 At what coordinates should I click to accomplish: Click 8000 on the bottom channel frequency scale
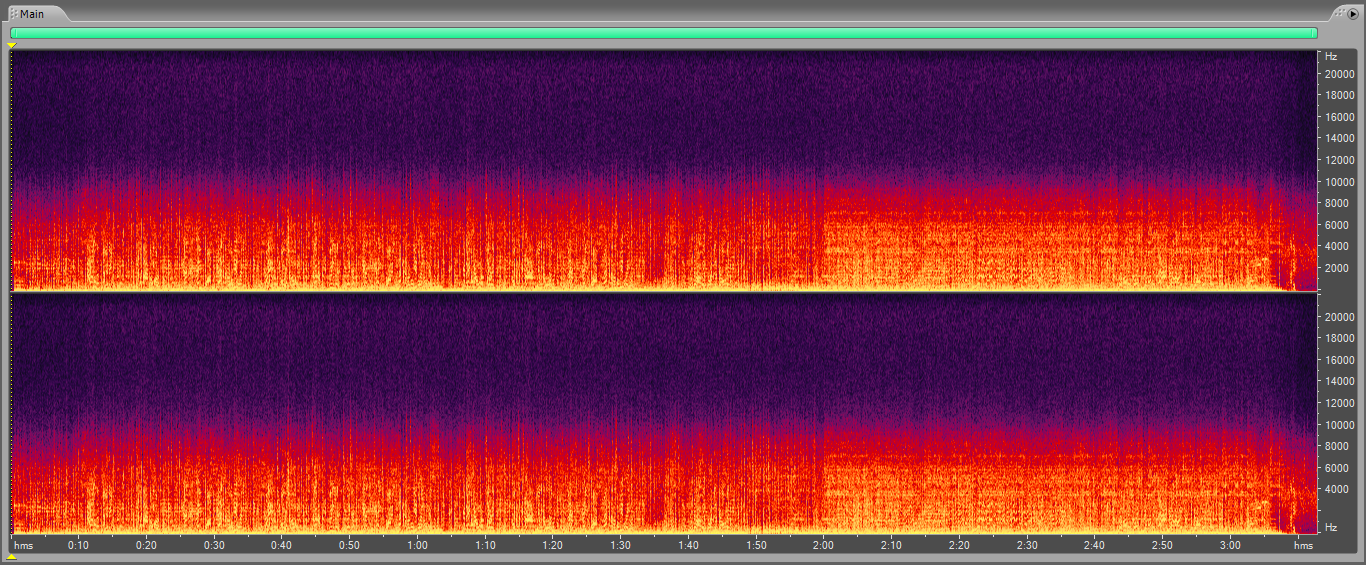[1339, 446]
